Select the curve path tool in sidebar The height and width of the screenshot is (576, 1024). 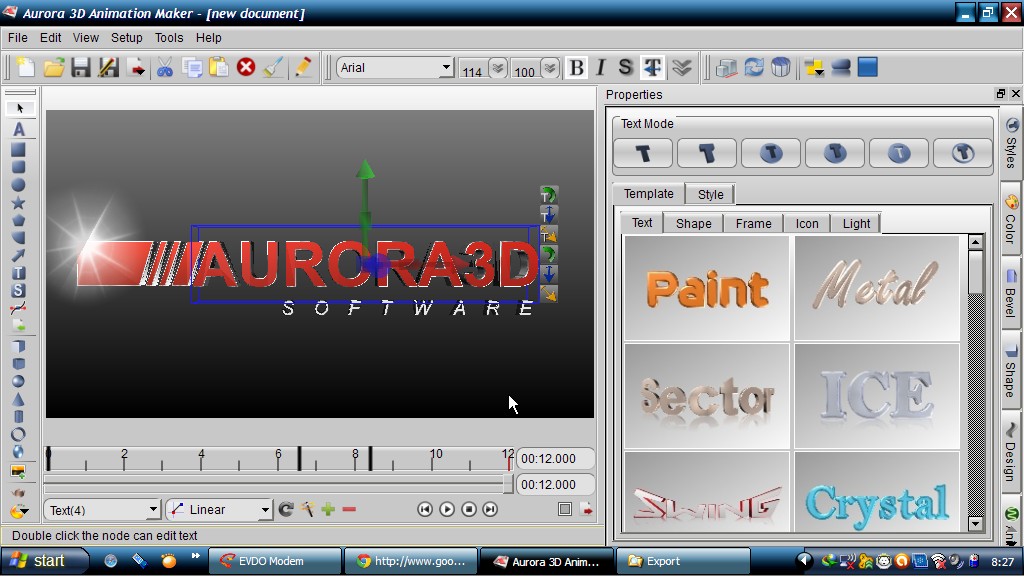point(18,308)
